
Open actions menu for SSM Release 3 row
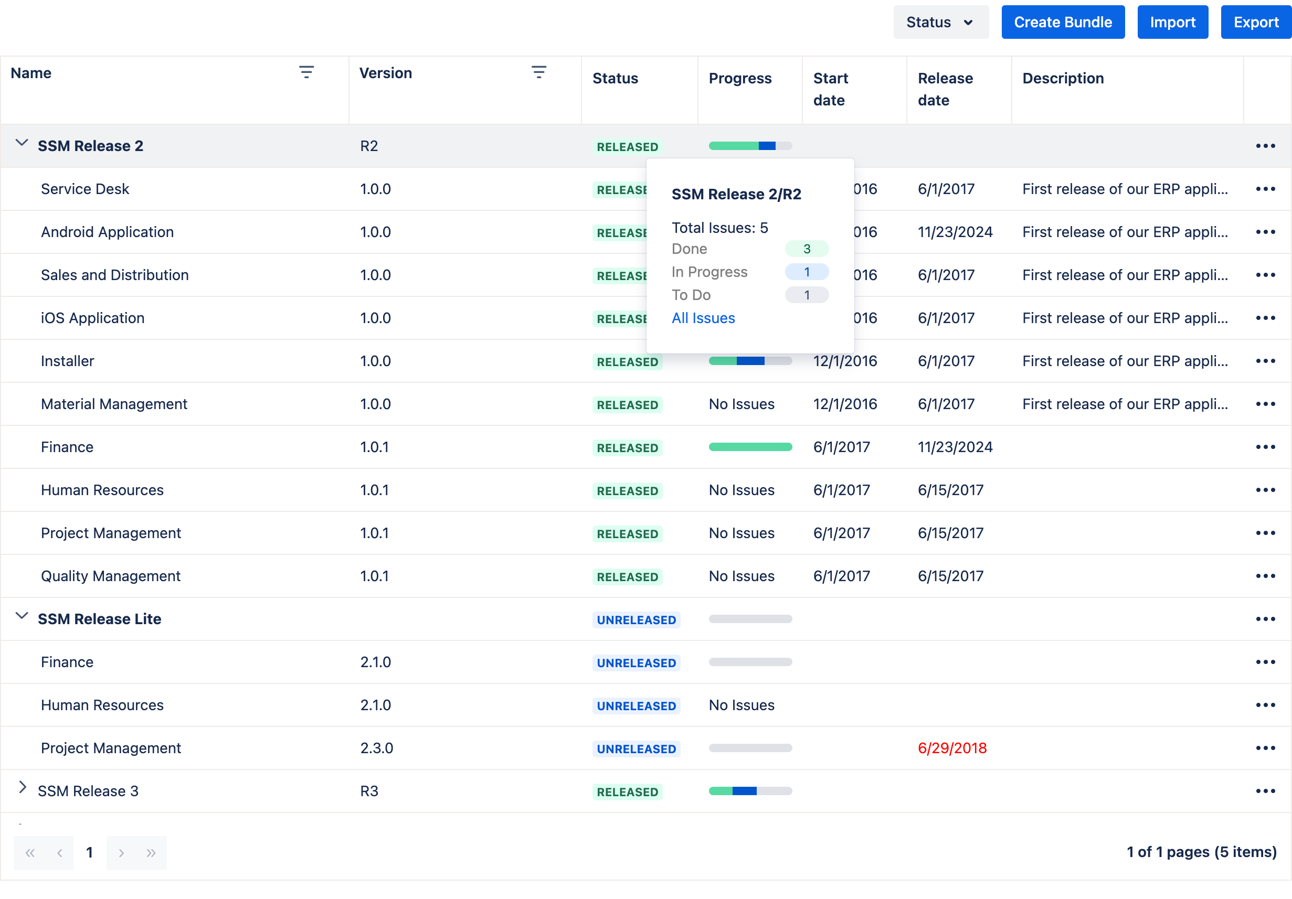(x=1265, y=790)
